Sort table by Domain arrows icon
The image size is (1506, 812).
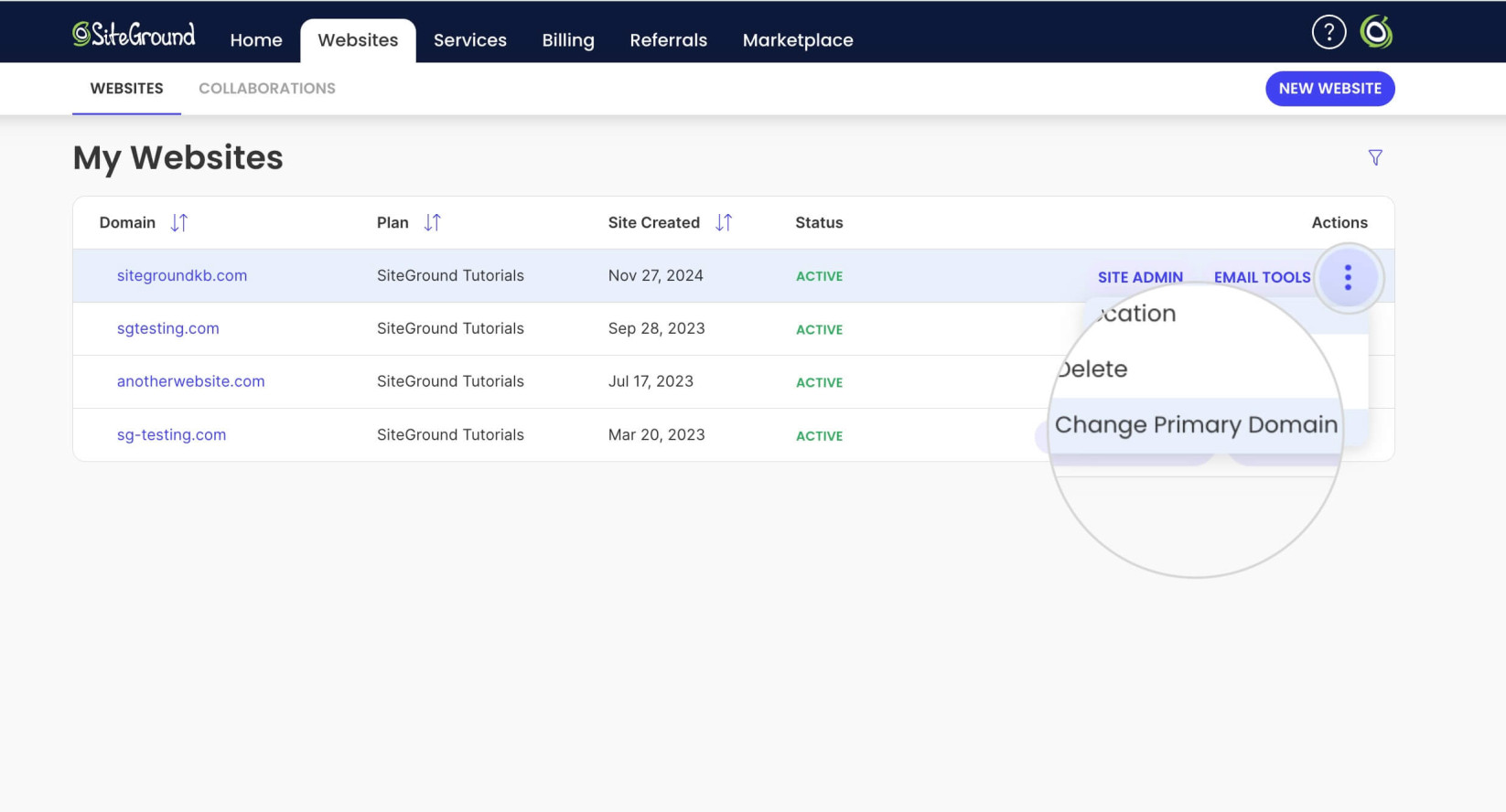(x=179, y=222)
